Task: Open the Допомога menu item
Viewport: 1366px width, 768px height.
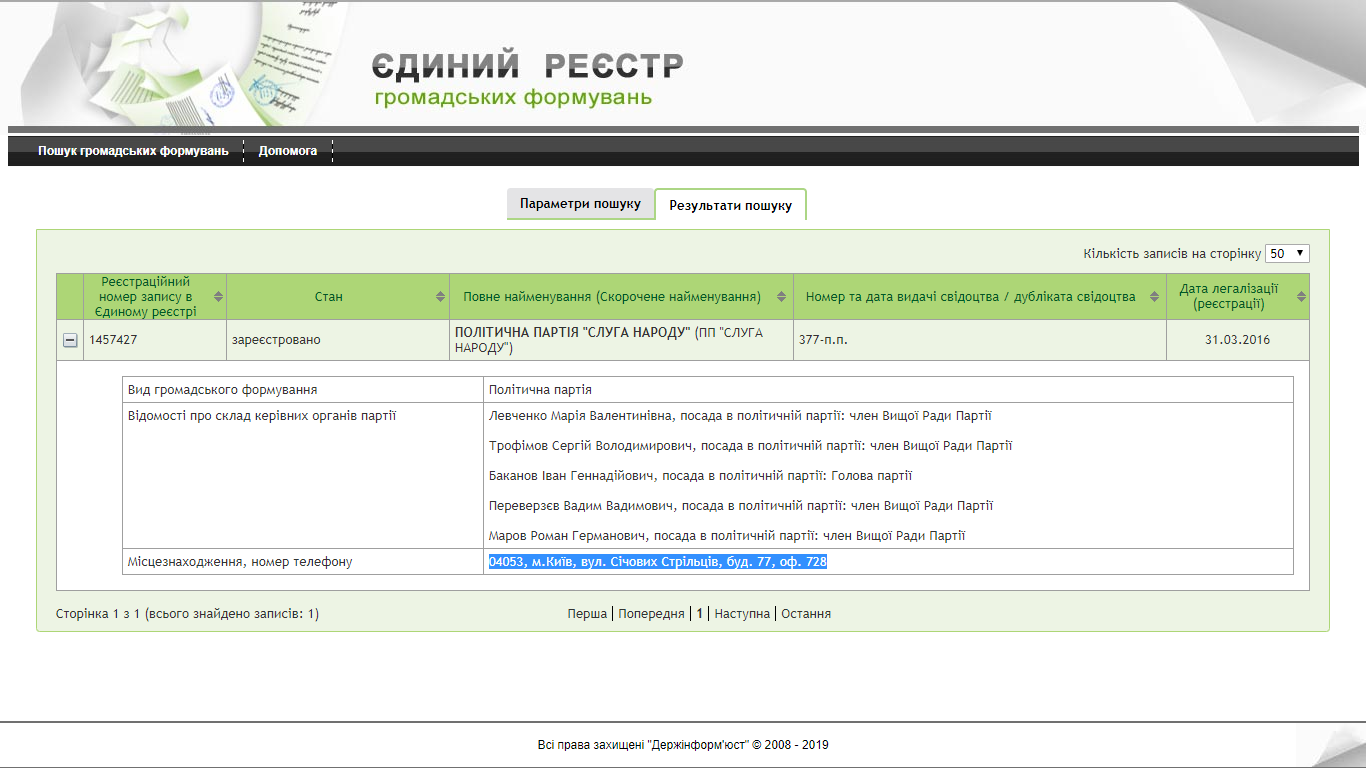Action: (x=288, y=151)
